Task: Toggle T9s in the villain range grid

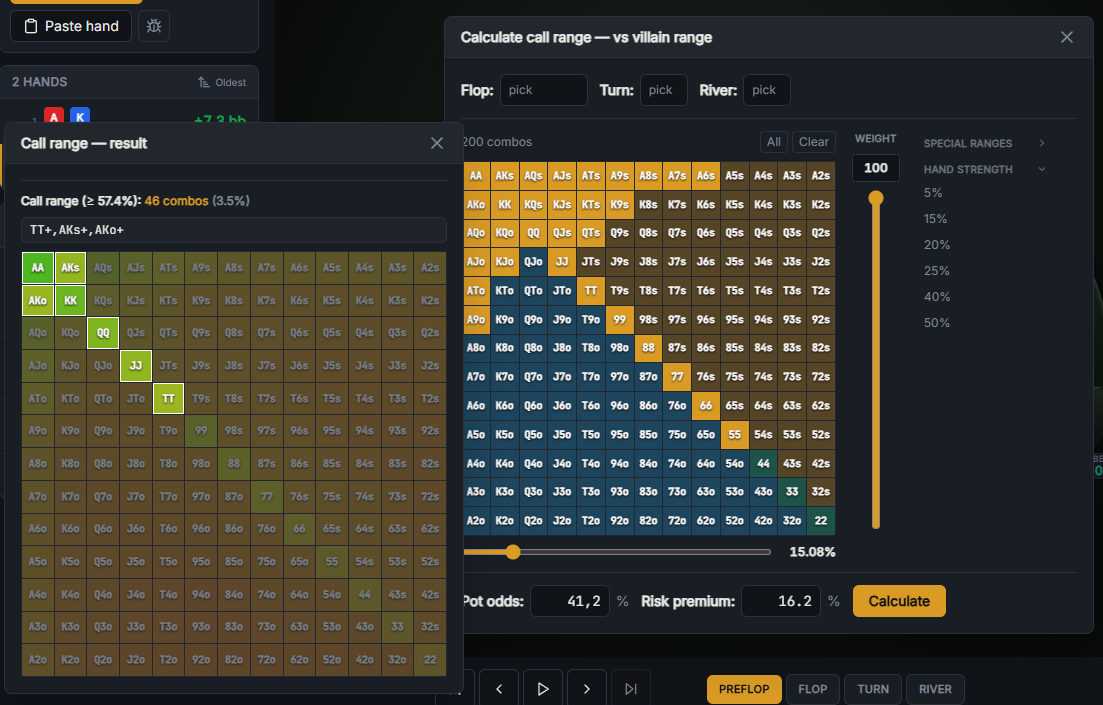Action: pyautogui.click(x=620, y=291)
